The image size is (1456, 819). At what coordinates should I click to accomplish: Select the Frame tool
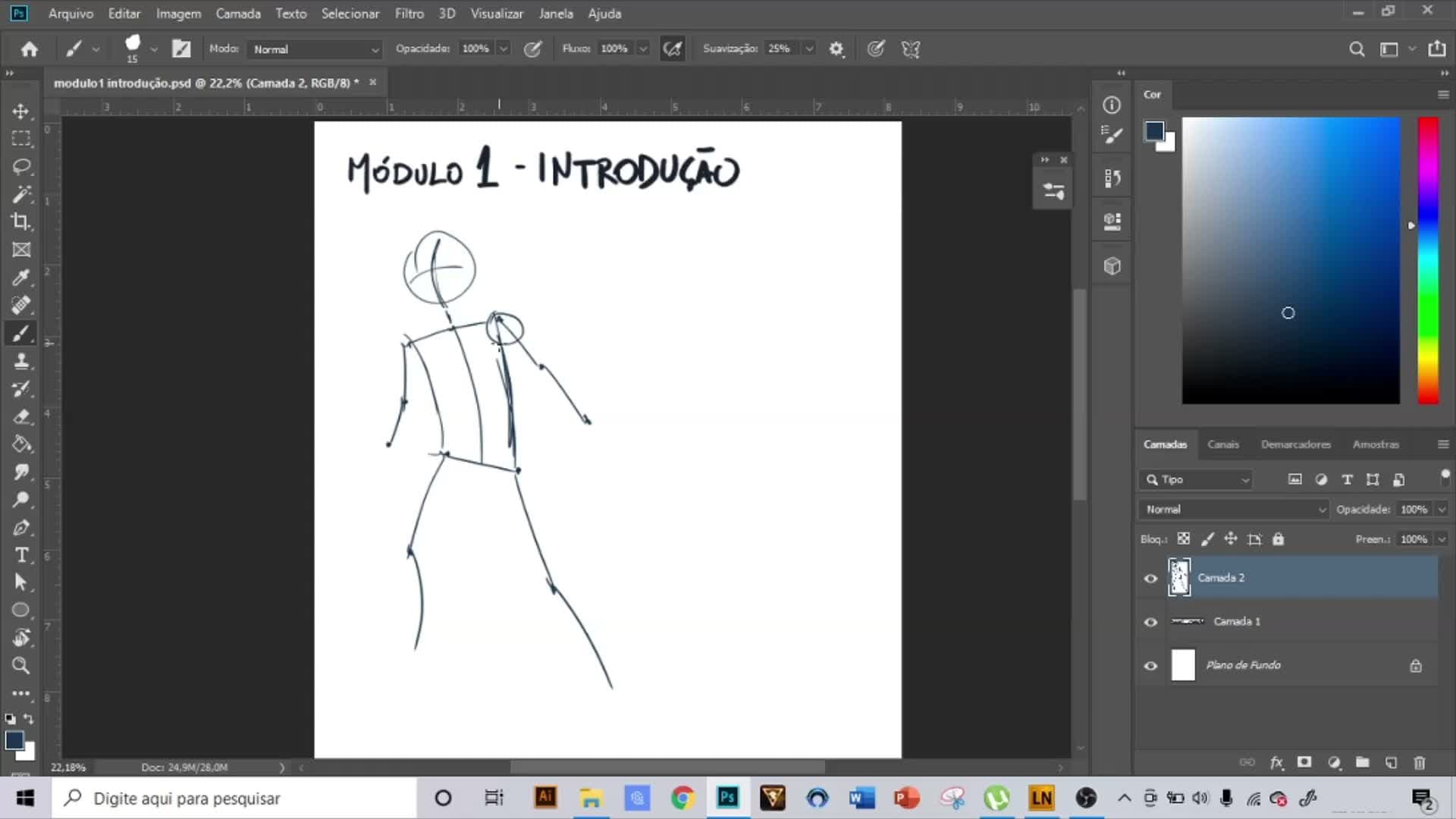(x=21, y=249)
